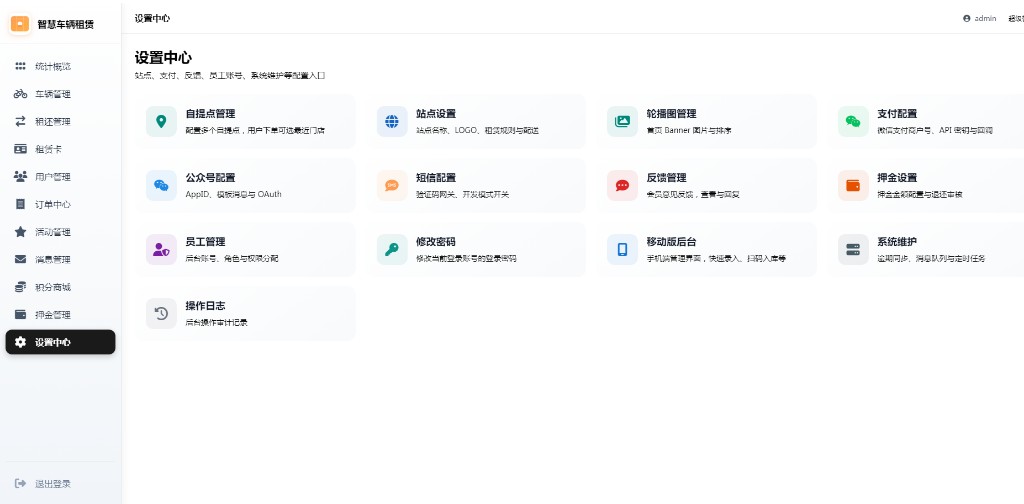
Task: Open 移动版后台 phone icon card
Action: point(707,249)
